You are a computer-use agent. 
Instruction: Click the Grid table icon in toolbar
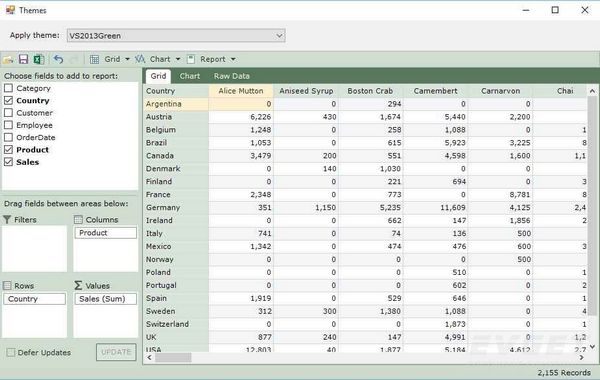(95, 59)
